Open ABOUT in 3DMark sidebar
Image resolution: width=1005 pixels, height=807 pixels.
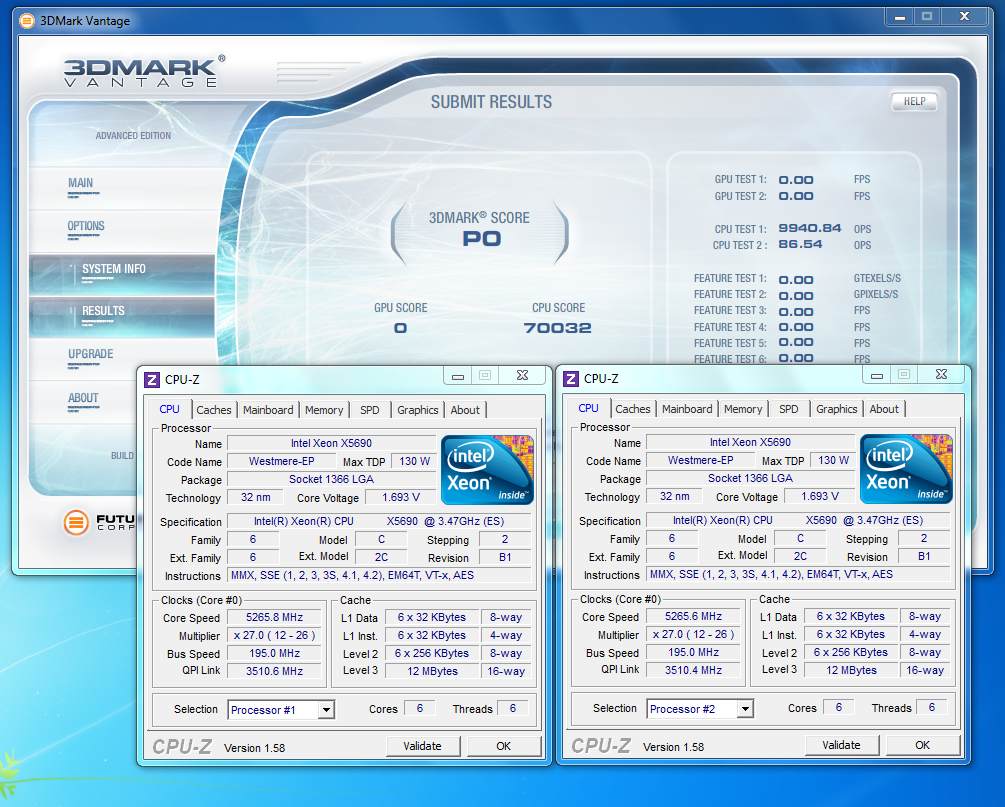(x=83, y=398)
